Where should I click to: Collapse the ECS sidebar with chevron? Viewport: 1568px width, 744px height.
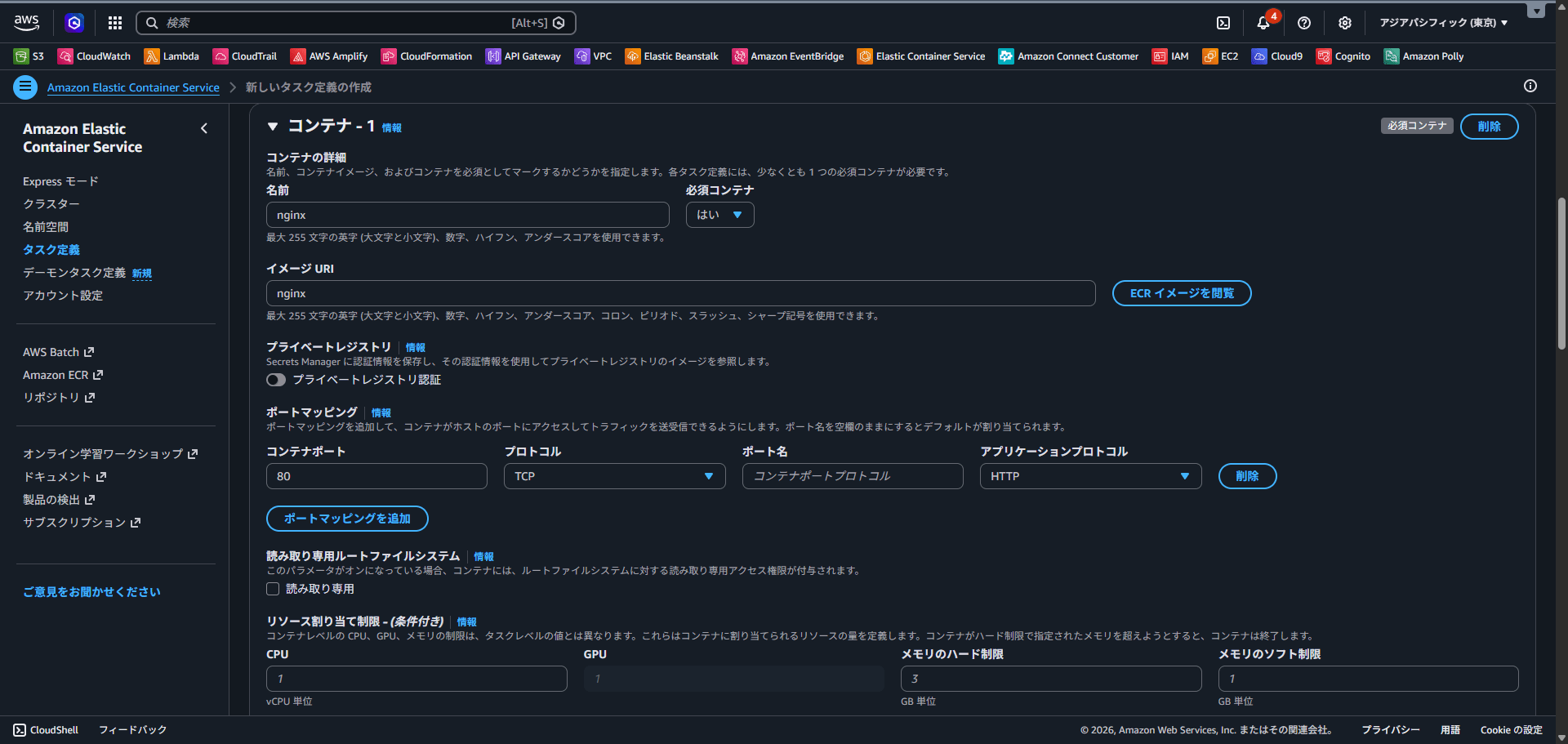[x=204, y=128]
